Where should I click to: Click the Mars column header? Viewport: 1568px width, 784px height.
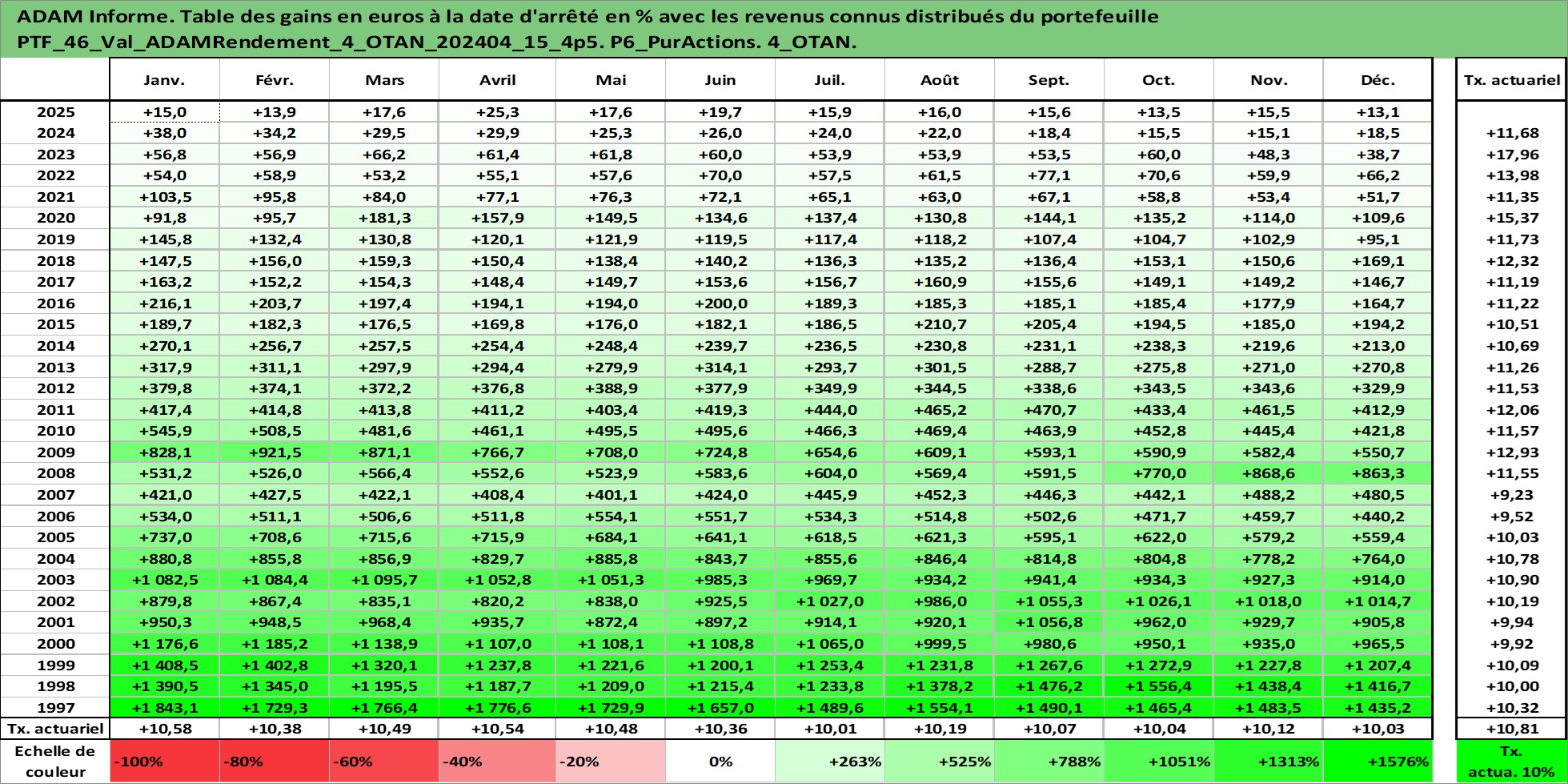[x=384, y=80]
